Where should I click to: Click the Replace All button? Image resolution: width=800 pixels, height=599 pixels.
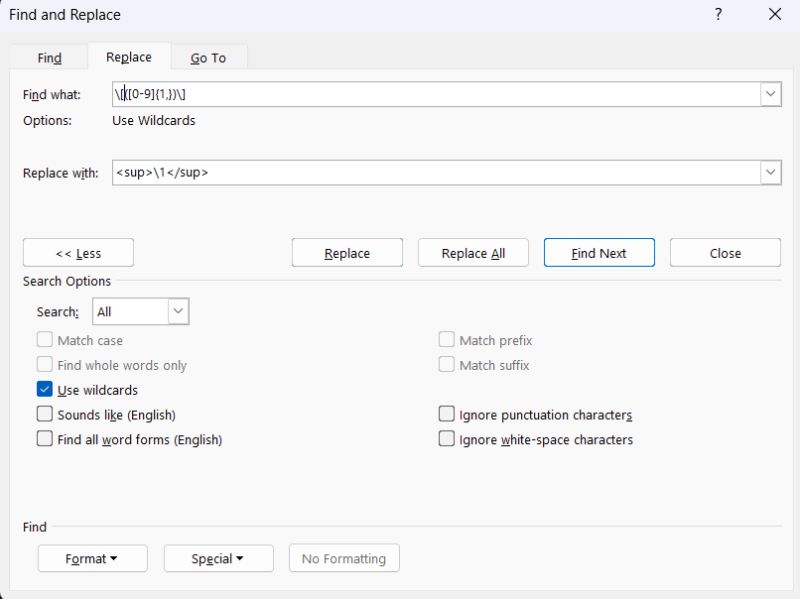[x=473, y=253]
